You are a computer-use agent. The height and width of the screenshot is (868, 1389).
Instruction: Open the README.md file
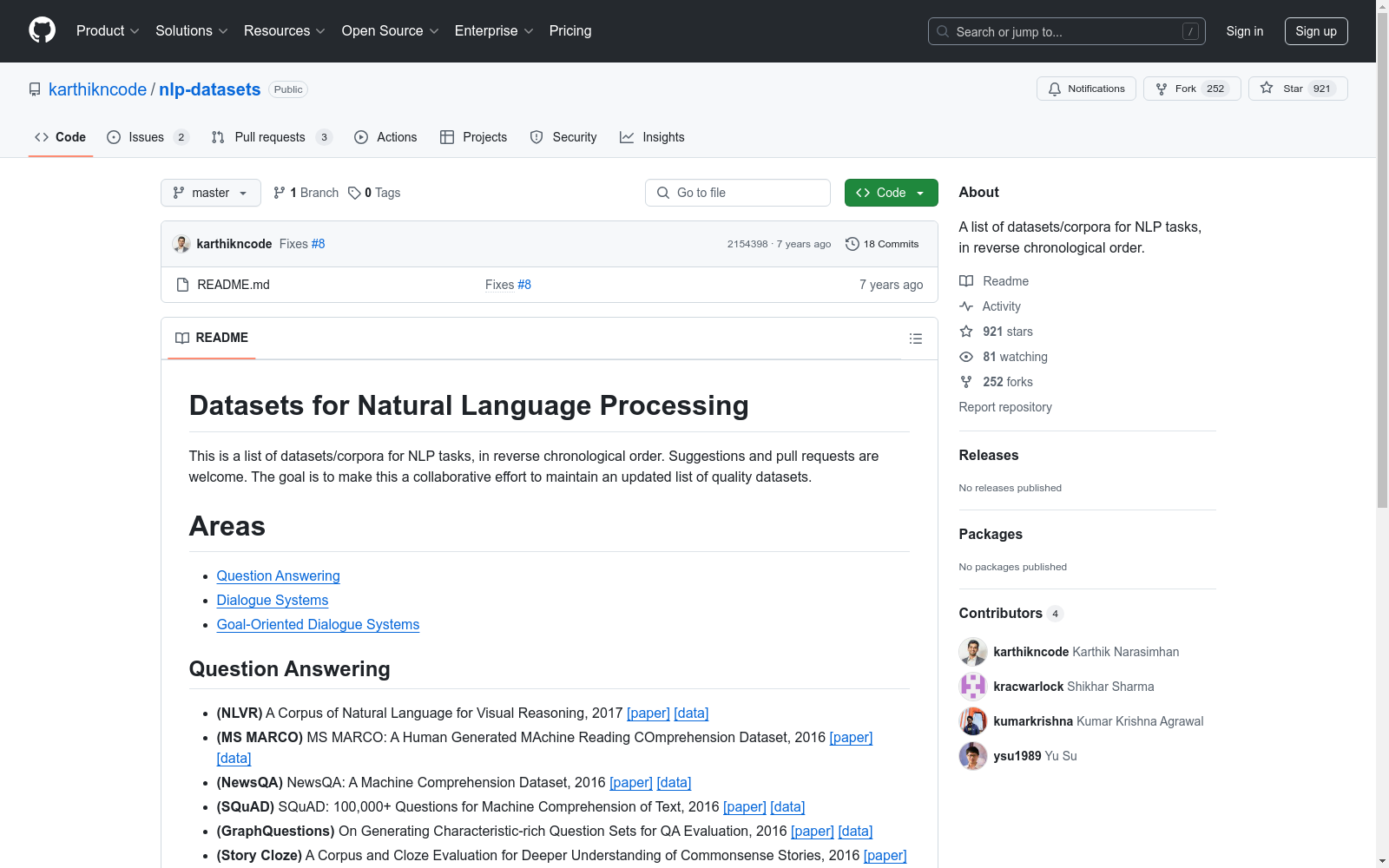(234, 285)
